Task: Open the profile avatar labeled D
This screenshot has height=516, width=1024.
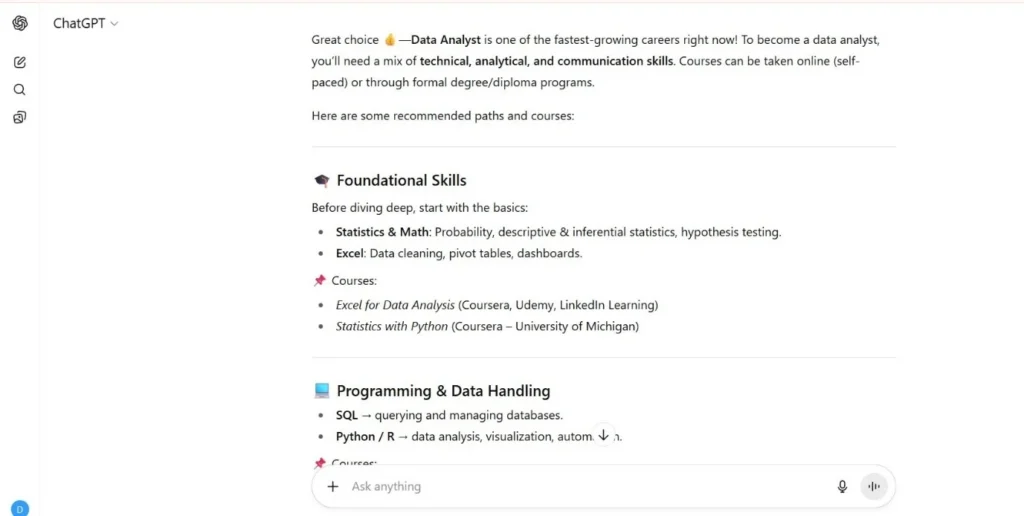Action: pos(20,508)
